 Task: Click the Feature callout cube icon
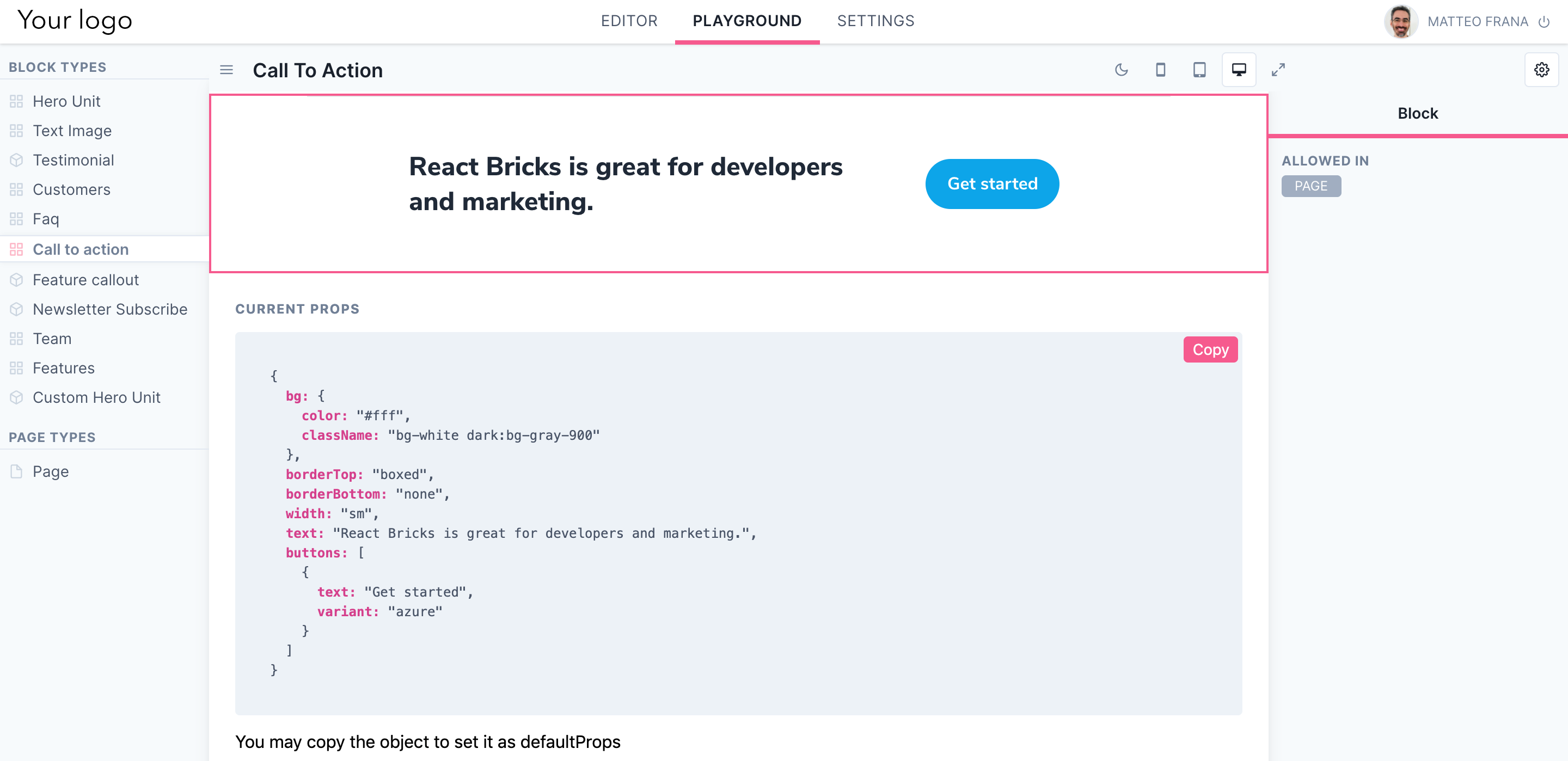click(16, 280)
